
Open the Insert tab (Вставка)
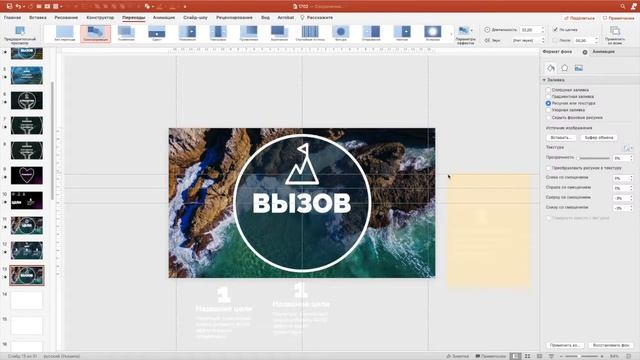pyautogui.click(x=38, y=18)
